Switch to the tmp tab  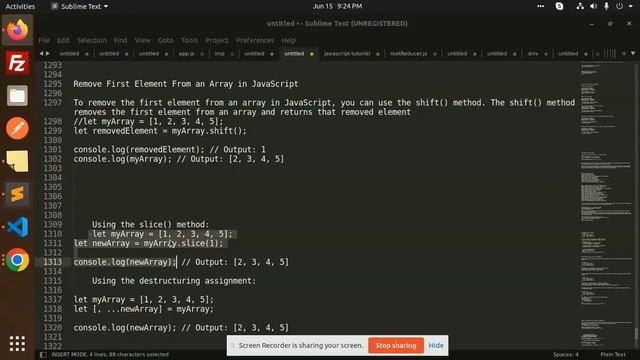coord(220,53)
